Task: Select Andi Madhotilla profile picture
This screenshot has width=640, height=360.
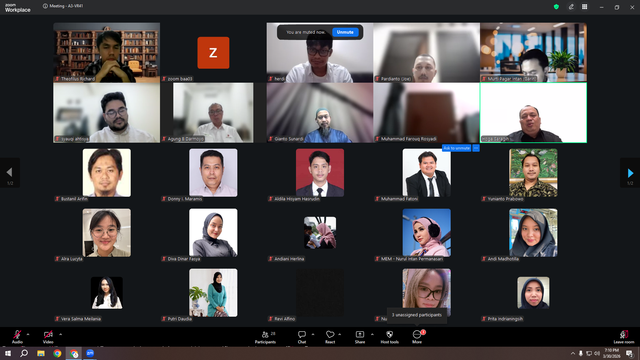Action: [533, 233]
